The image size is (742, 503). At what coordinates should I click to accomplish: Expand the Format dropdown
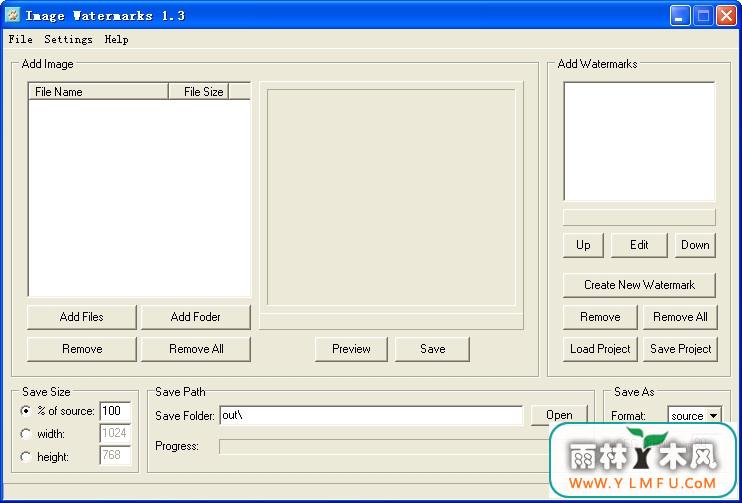click(713, 416)
